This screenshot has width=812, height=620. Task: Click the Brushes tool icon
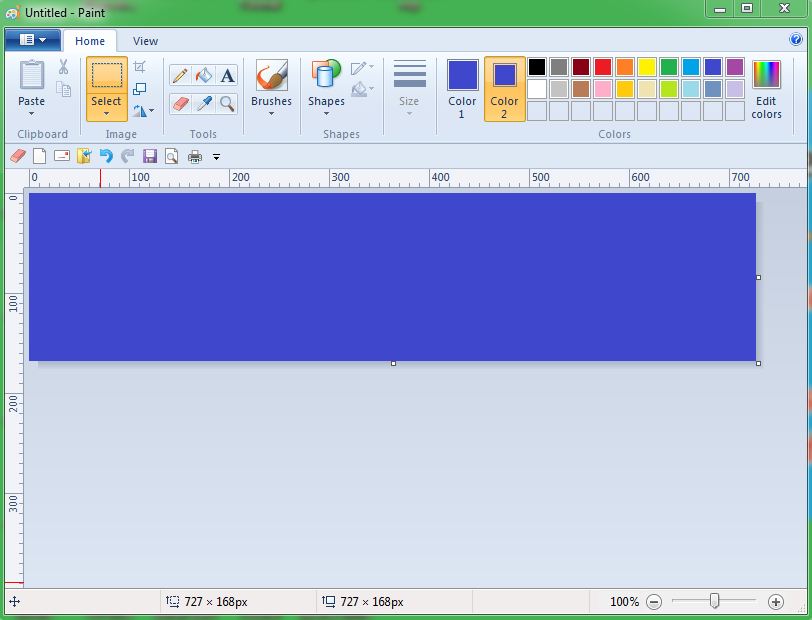[x=271, y=76]
